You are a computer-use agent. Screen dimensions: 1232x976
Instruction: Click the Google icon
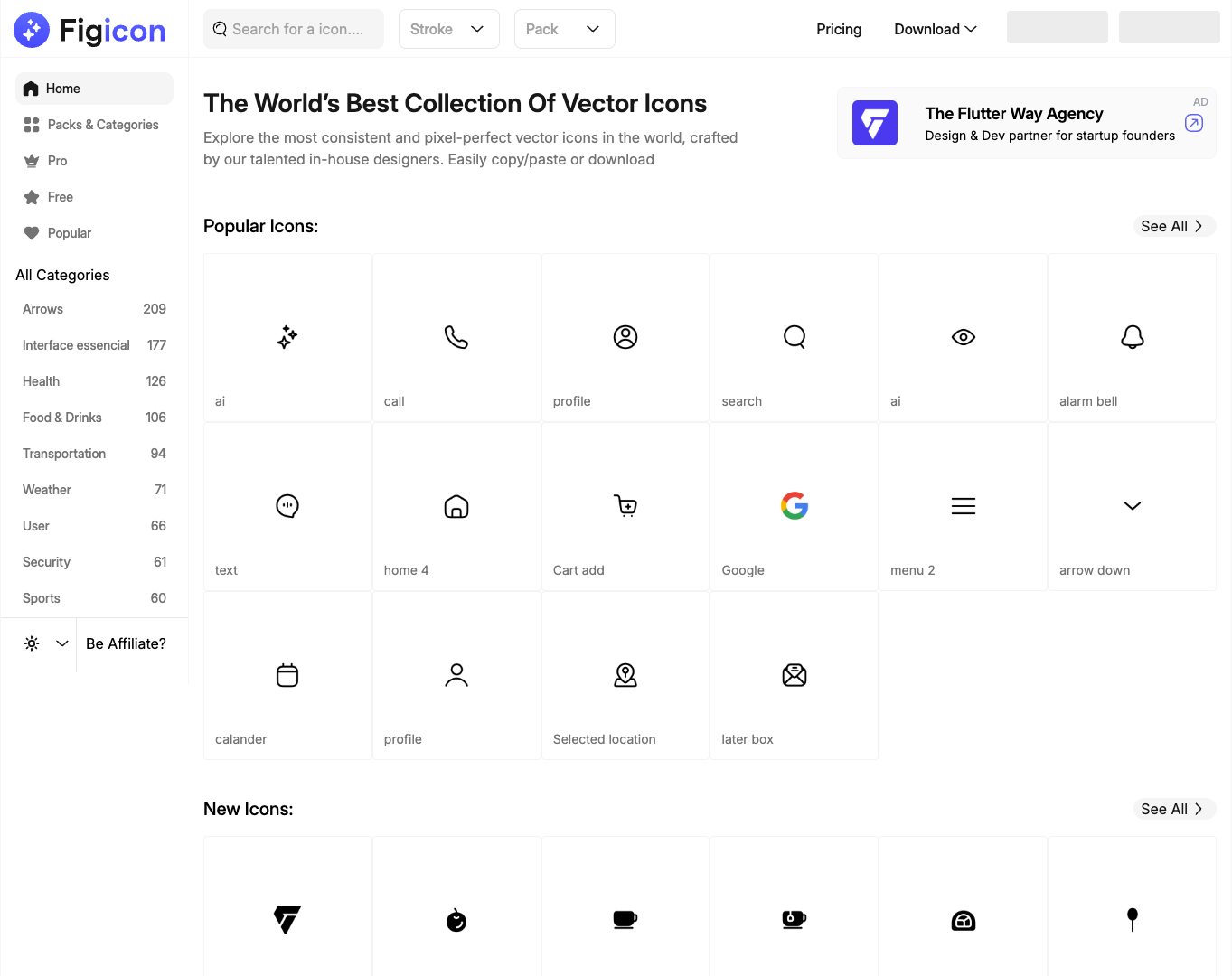click(794, 506)
